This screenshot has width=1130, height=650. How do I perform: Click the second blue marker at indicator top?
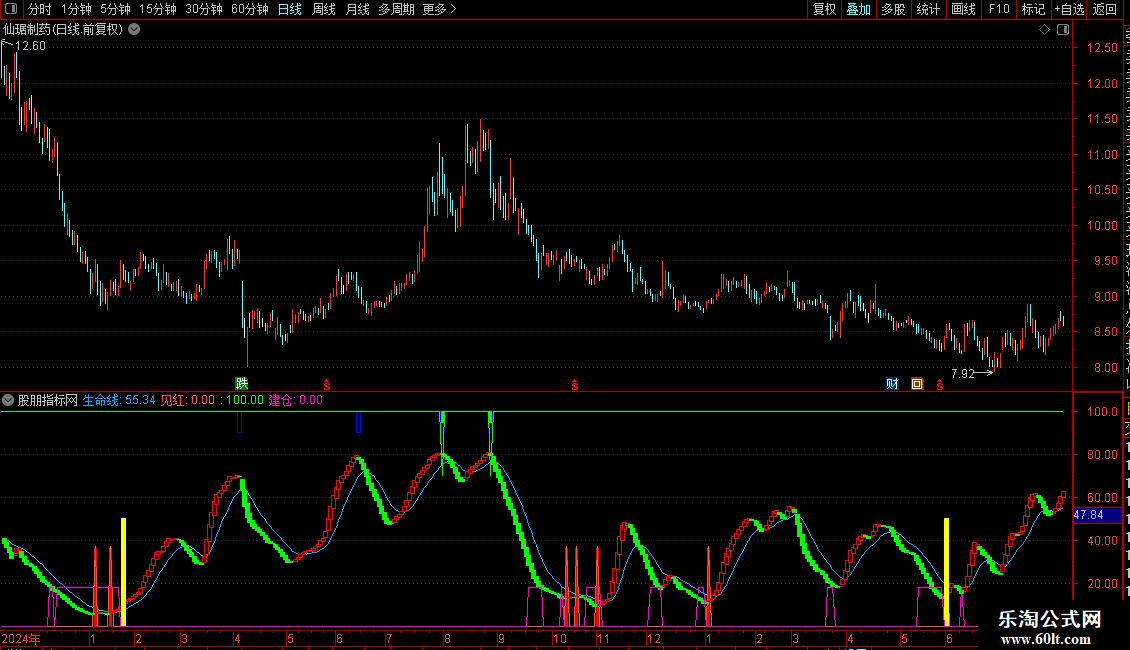pos(358,422)
